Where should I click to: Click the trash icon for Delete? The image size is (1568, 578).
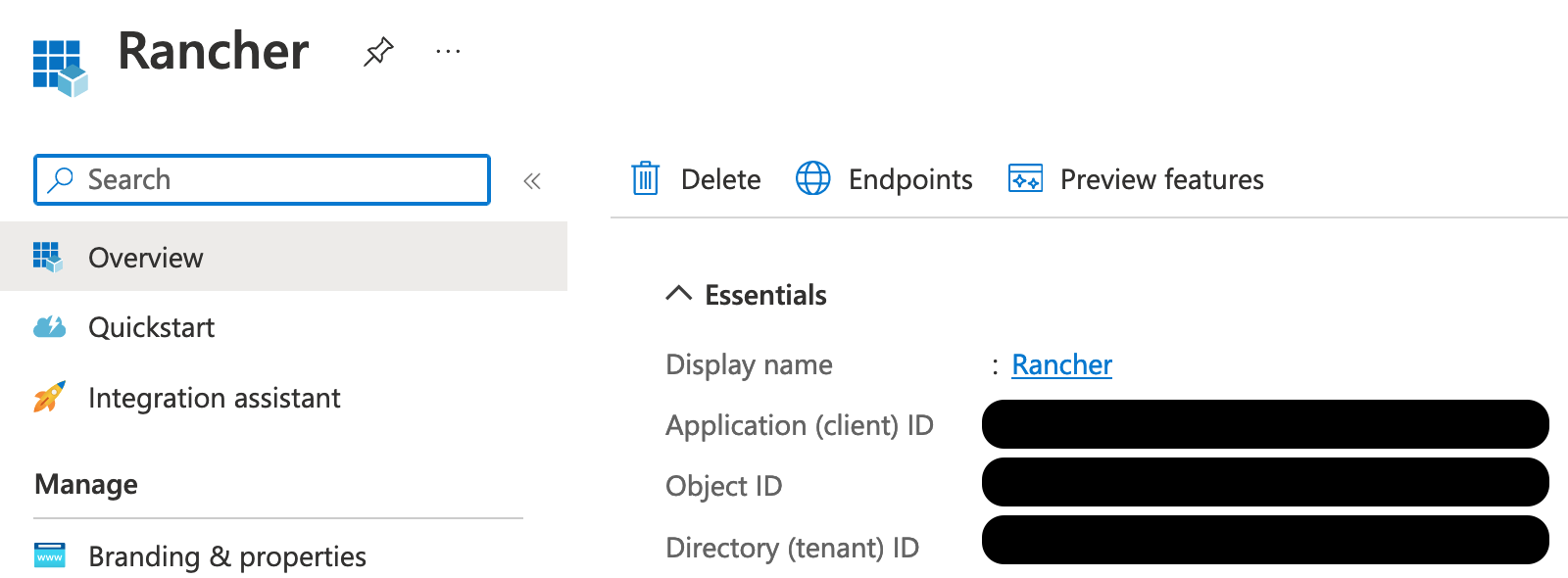click(x=645, y=179)
